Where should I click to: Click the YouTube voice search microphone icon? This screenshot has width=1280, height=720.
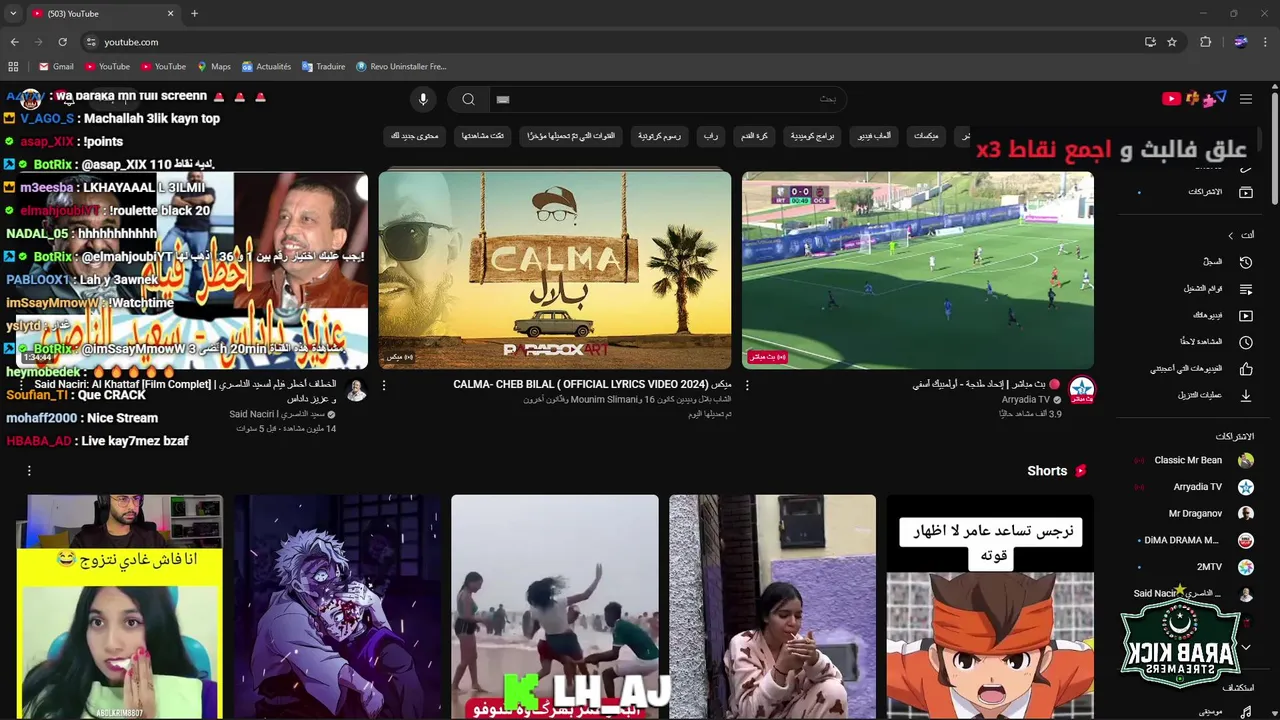point(423,99)
